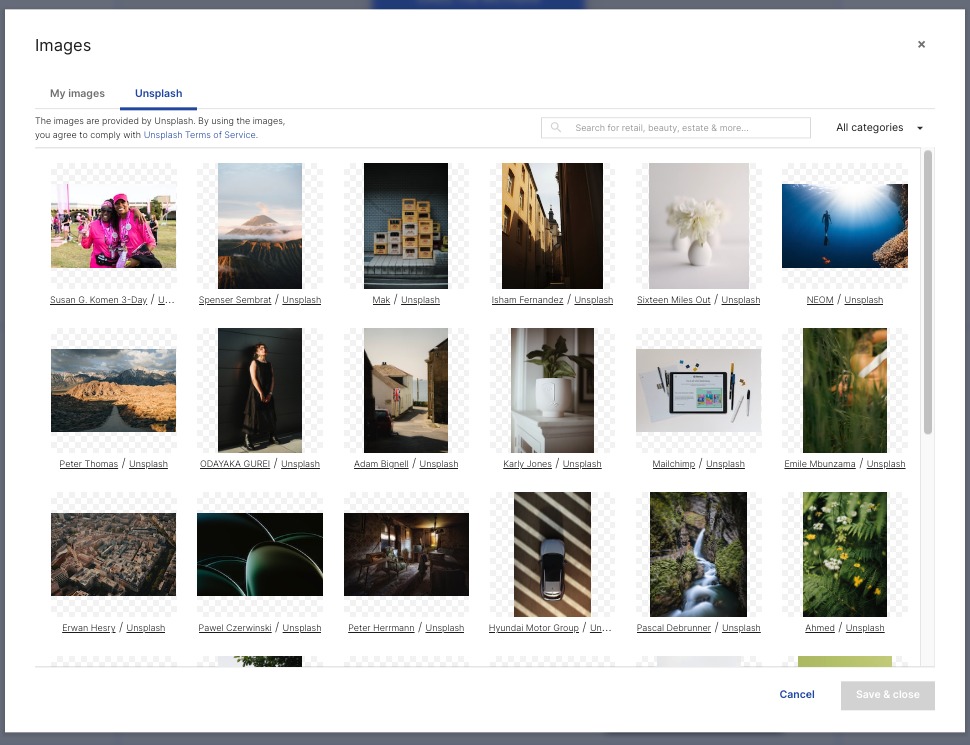The width and height of the screenshot is (970, 745).
Task: Switch to the My images tab
Action: click(x=77, y=93)
